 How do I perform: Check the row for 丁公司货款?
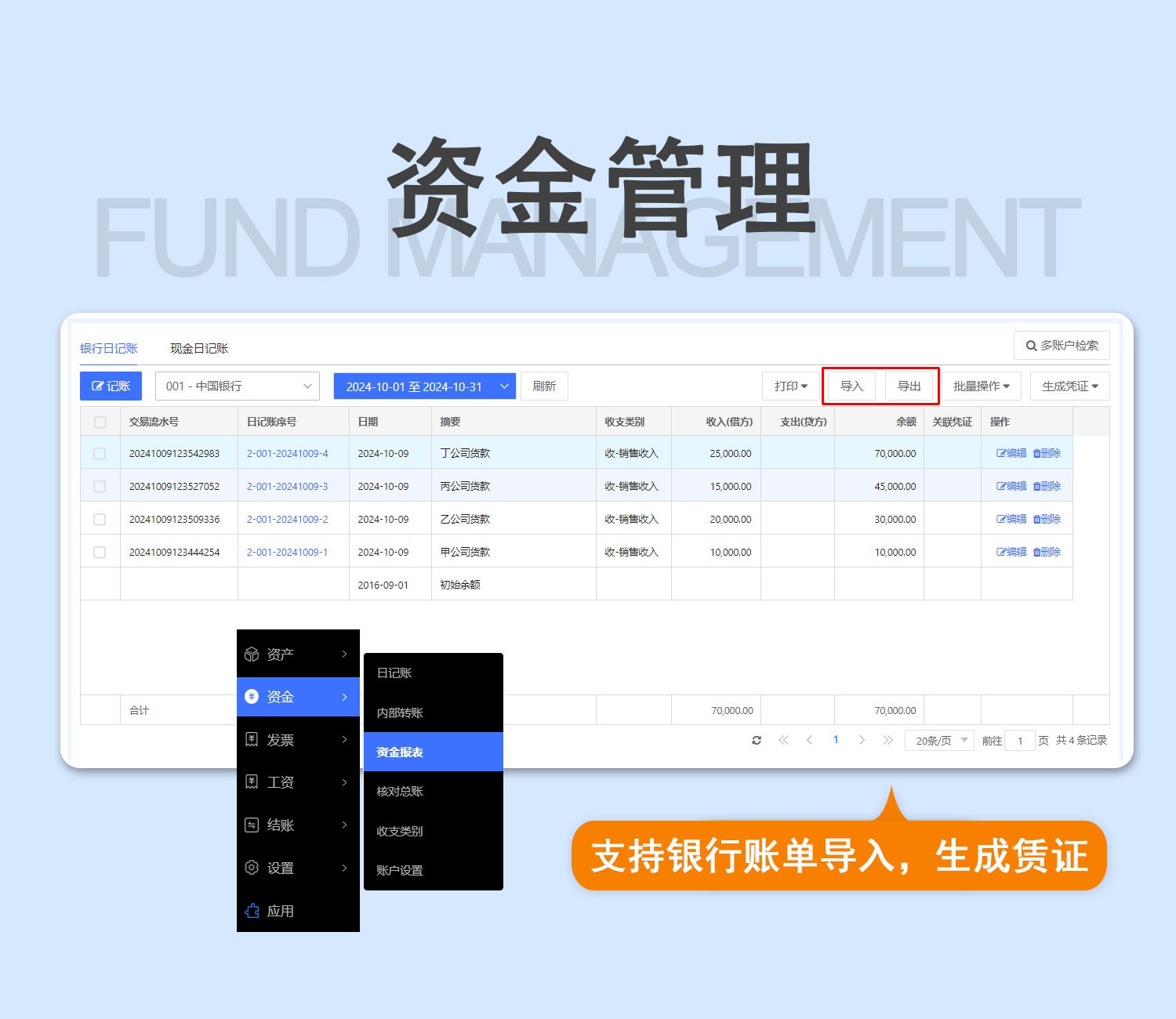tap(100, 453)
